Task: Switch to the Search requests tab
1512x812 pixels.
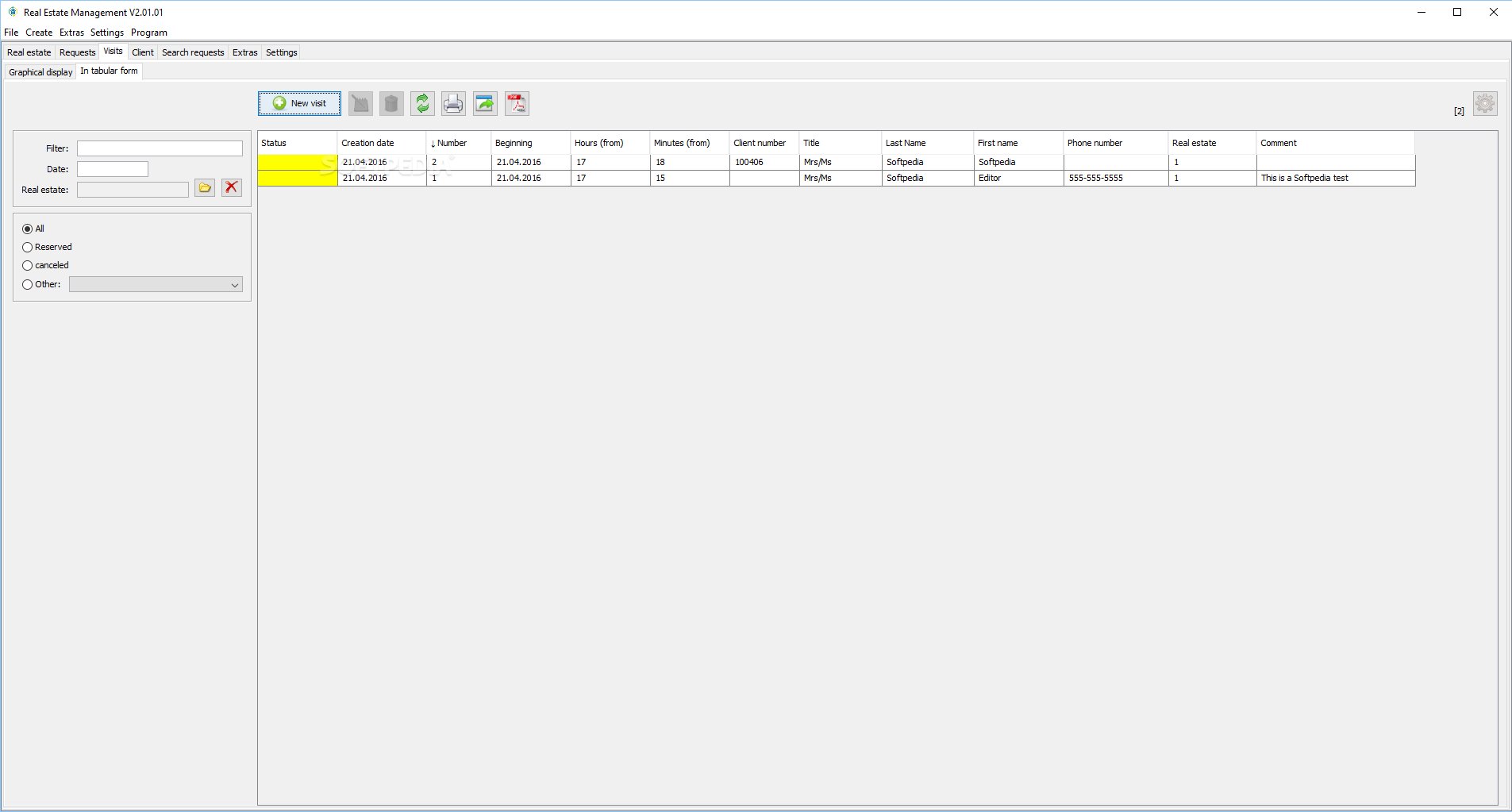Action: pyautogui.click(x=193, y=52)
